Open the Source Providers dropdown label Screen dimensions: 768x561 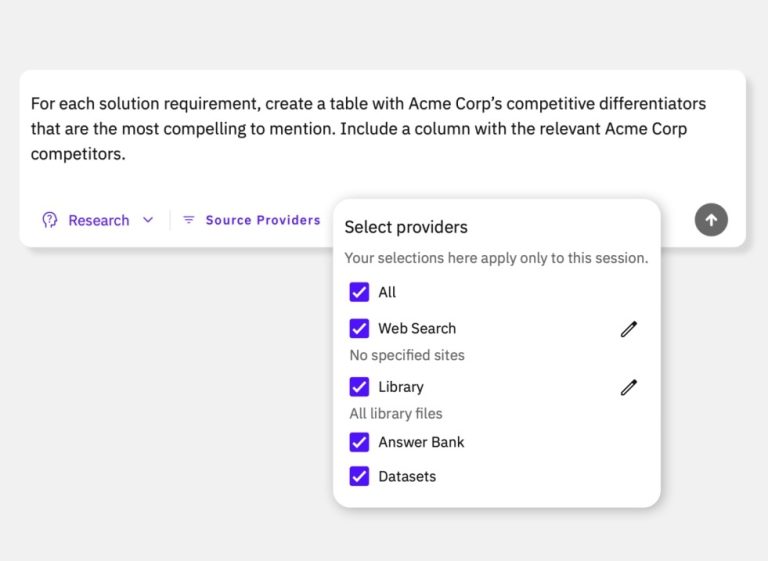(x=263, y=220)
